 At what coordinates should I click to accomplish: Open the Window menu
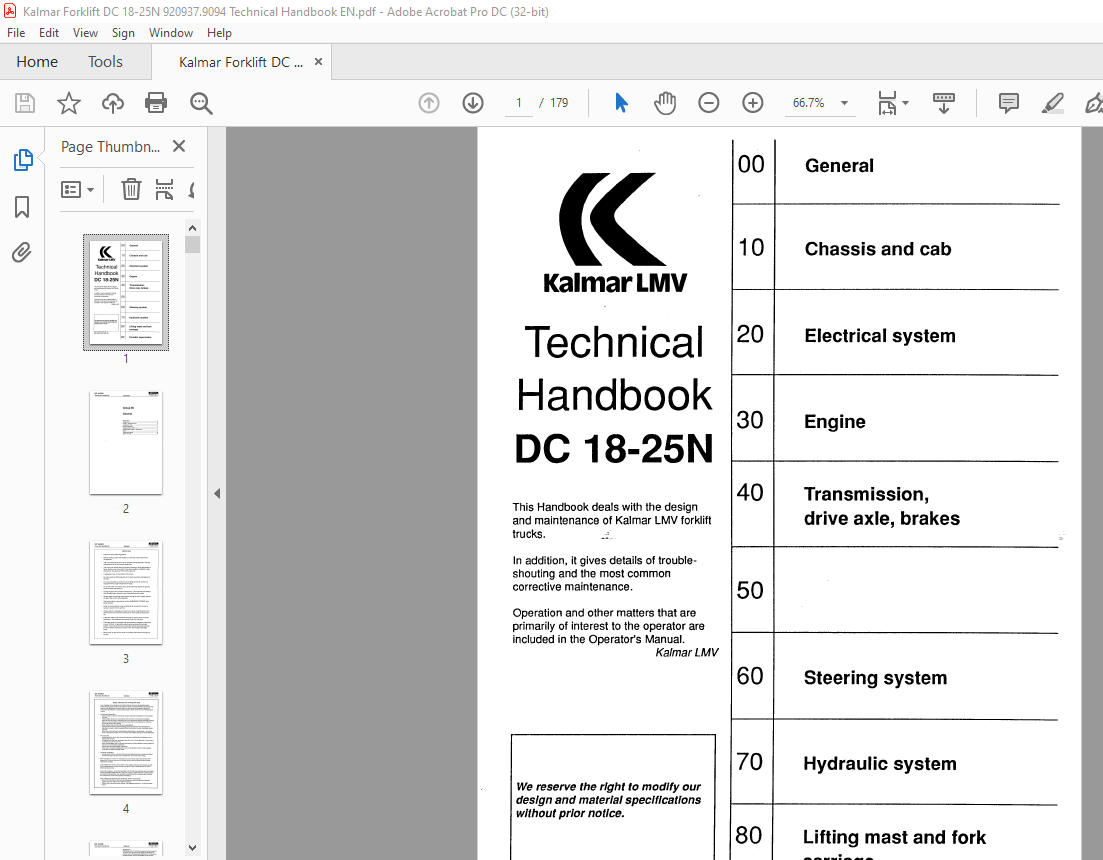[171, 33]
